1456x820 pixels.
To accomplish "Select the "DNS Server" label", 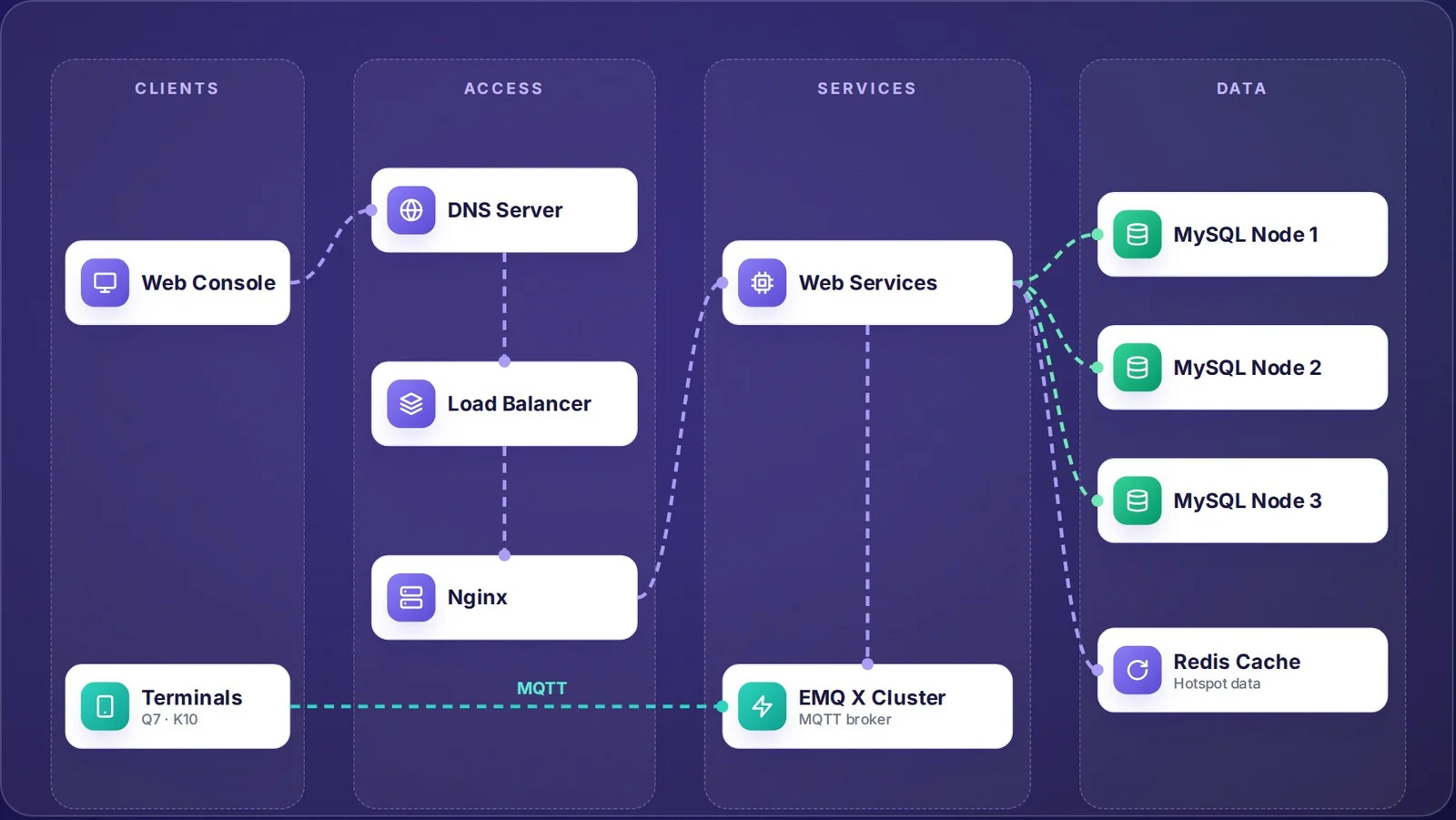I will point(505,210).
